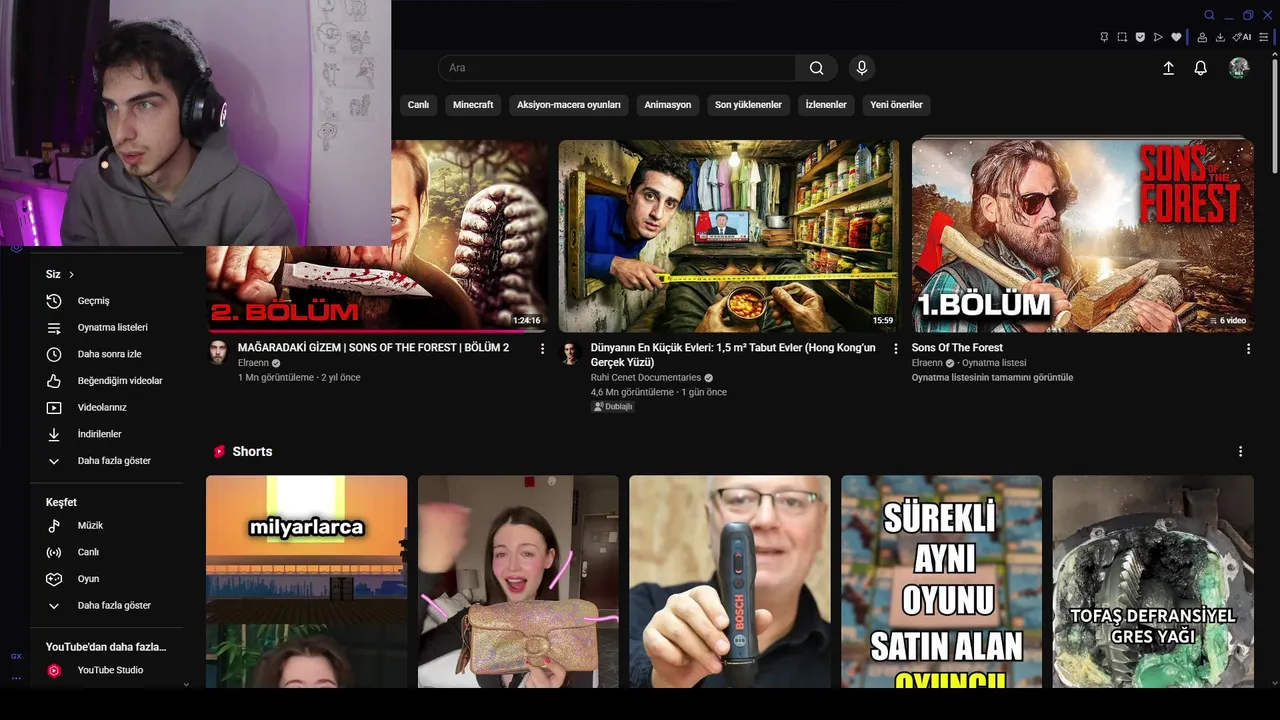Open the Dünyanın En Küçük Evleri title

click(733, 355)
